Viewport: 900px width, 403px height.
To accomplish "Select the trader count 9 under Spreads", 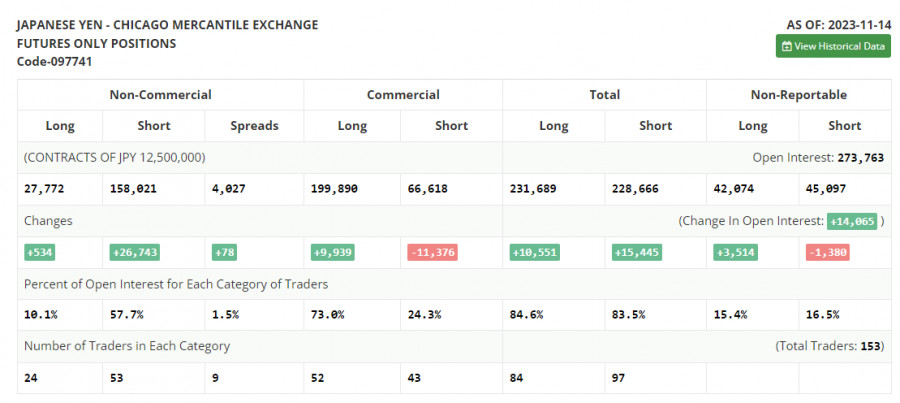I will (x=215, y=378).
